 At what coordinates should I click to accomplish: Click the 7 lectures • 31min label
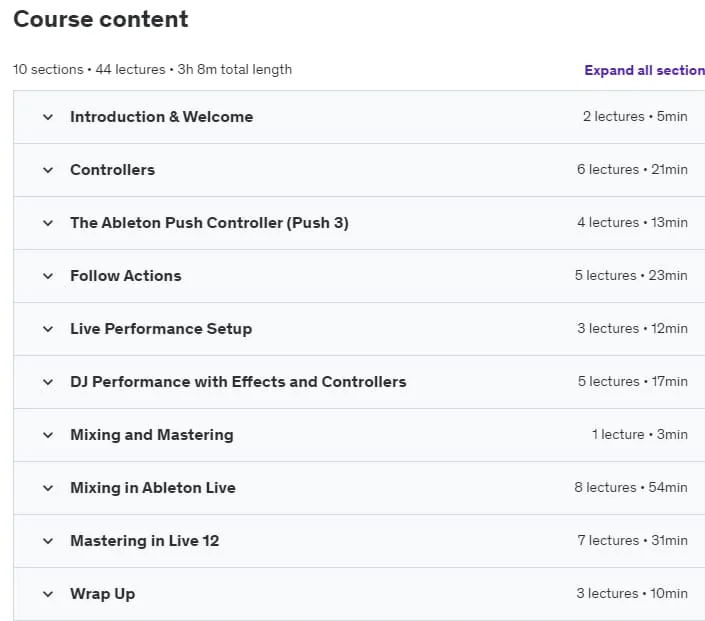632,541
